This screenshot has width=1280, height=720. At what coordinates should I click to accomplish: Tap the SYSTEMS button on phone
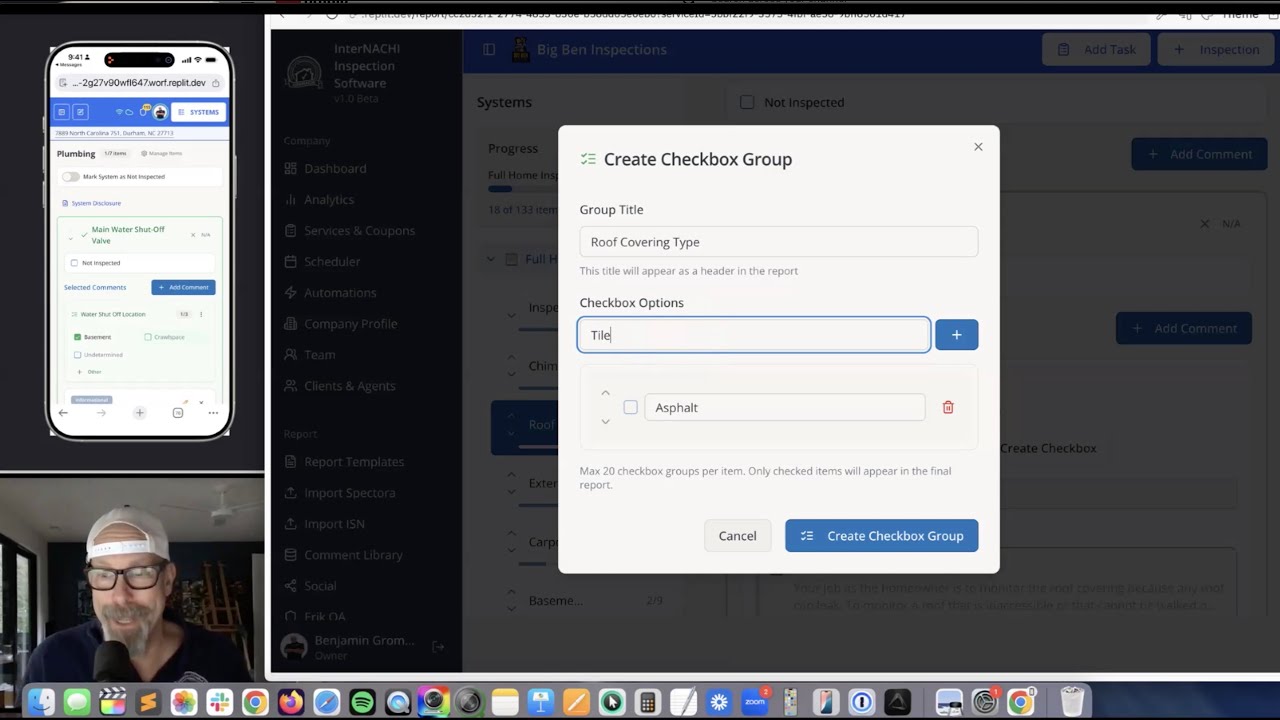click(198, 112)
